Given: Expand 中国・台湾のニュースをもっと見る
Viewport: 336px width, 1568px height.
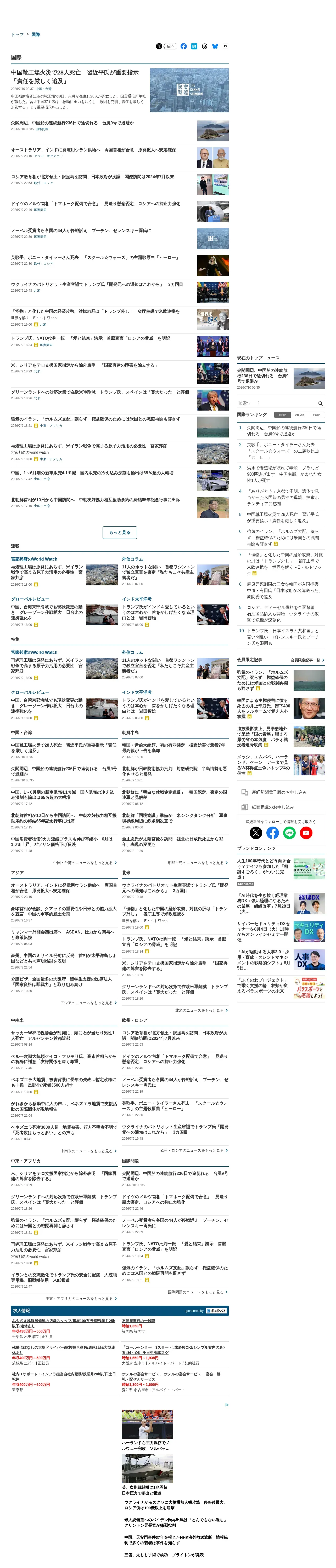Looking at the screenshot, I should [85, 862].
